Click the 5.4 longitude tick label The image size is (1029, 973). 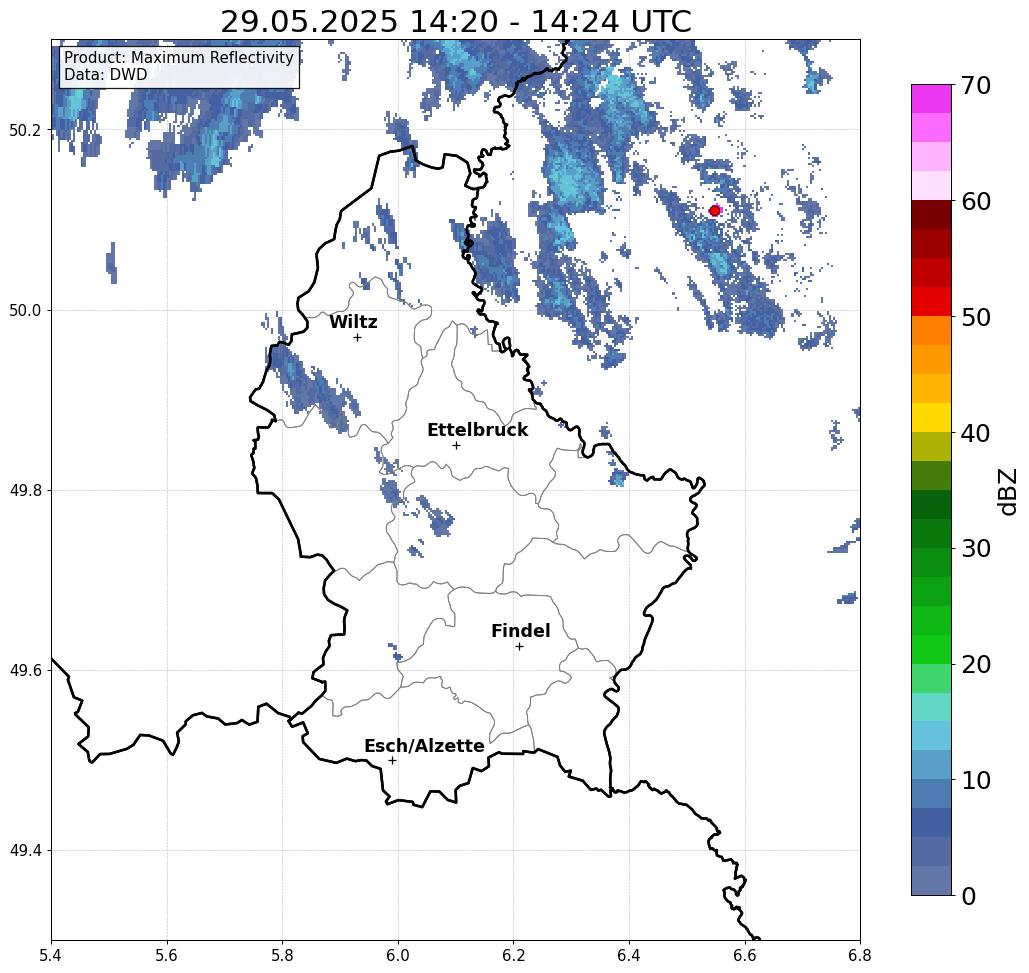[x=51, y=955]
